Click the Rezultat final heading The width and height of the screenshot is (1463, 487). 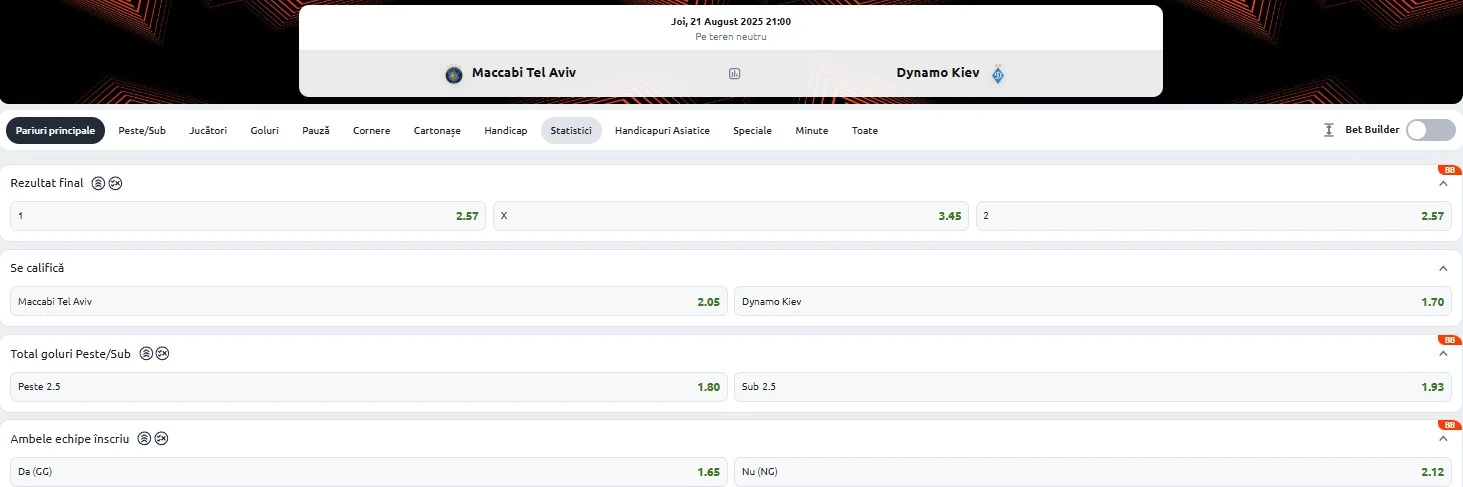(x=47, y=183)
